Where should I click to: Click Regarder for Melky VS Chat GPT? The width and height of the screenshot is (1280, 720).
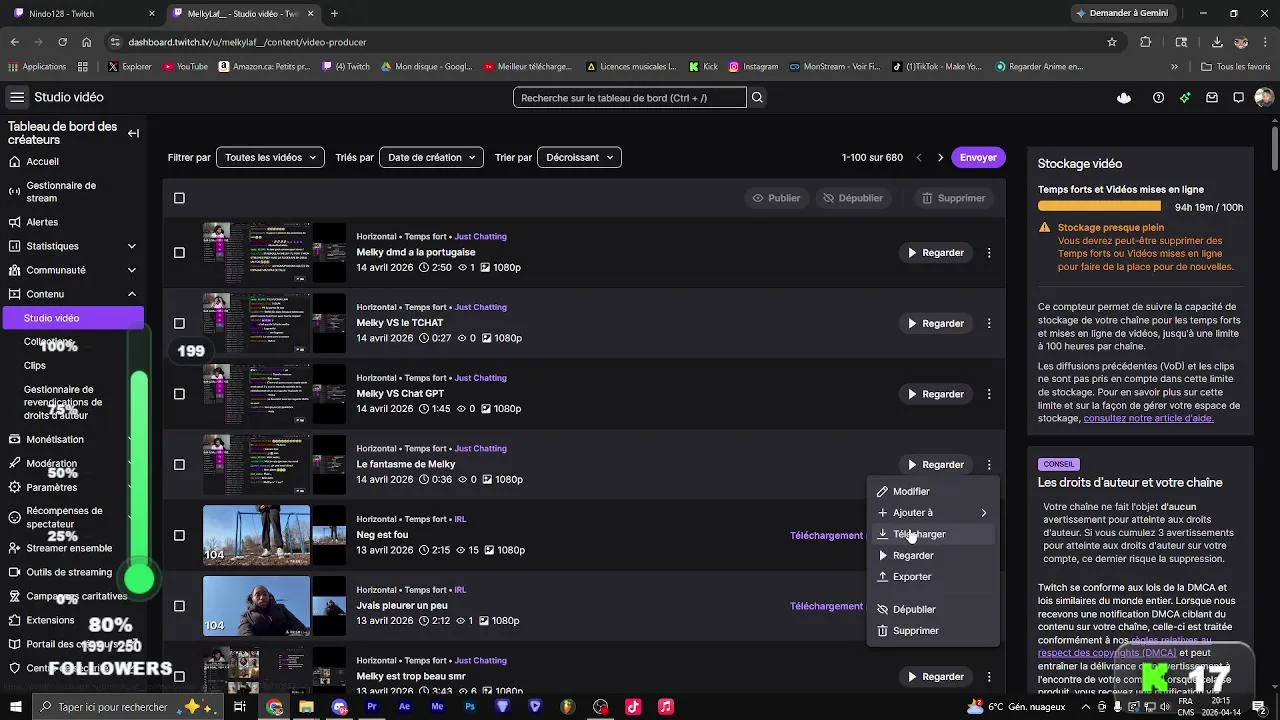[x=935, y=394]
